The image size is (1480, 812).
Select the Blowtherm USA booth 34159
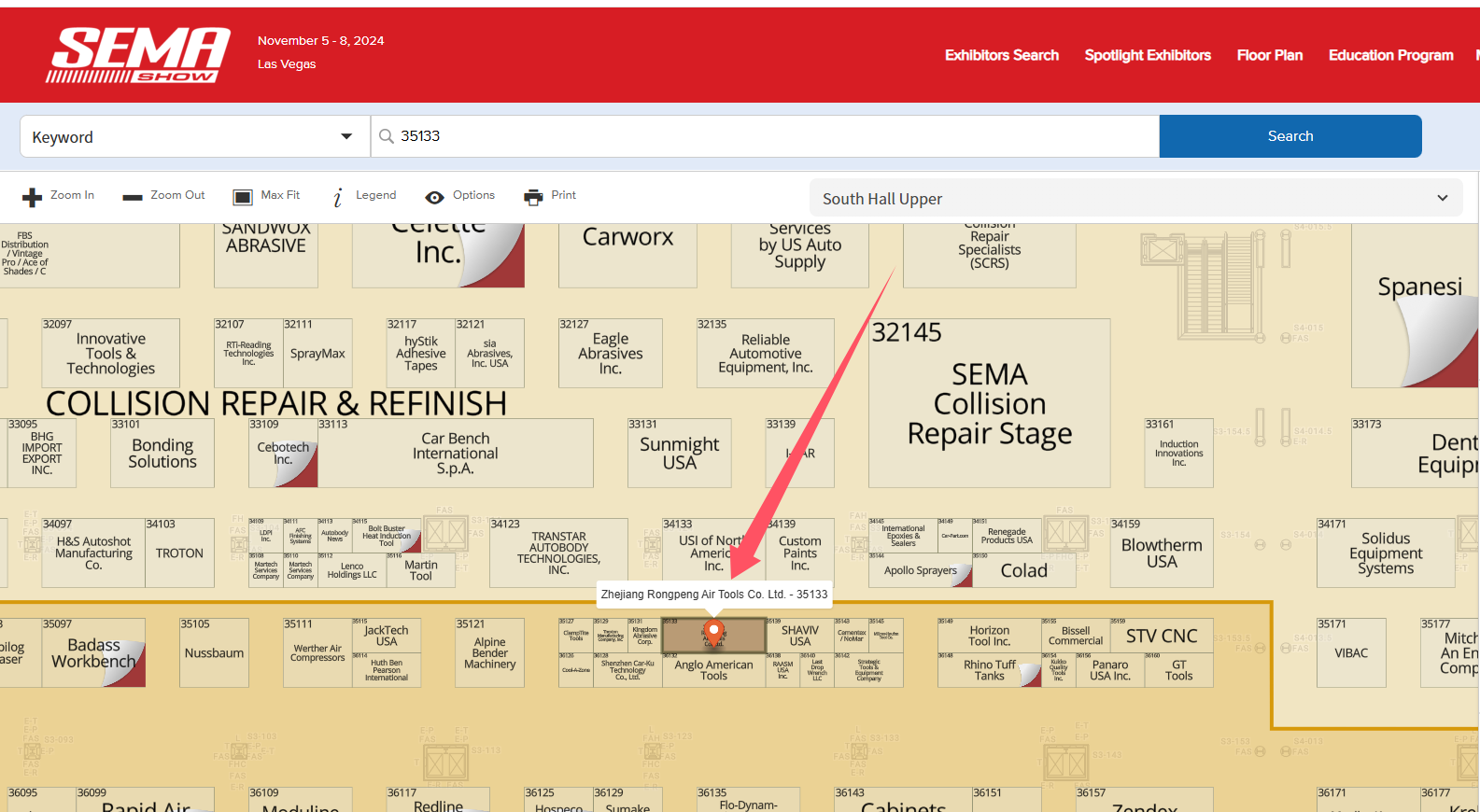pos(1162,553)
